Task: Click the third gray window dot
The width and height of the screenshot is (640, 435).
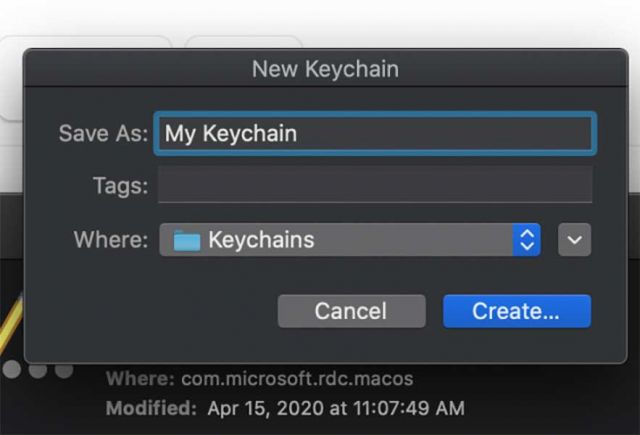Action: (64, 370)
